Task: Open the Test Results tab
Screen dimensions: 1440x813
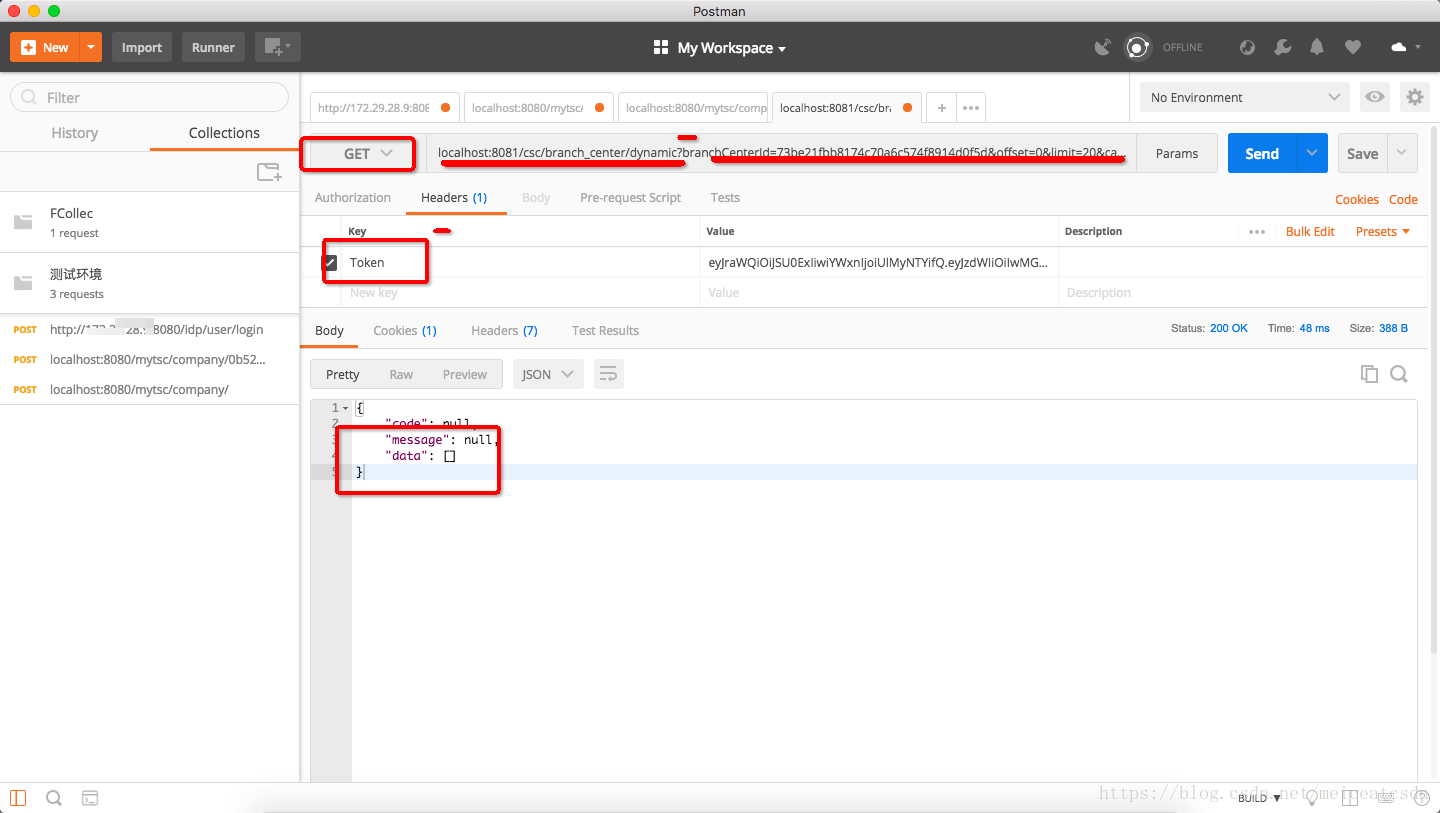Action: [x=605, y=330]
